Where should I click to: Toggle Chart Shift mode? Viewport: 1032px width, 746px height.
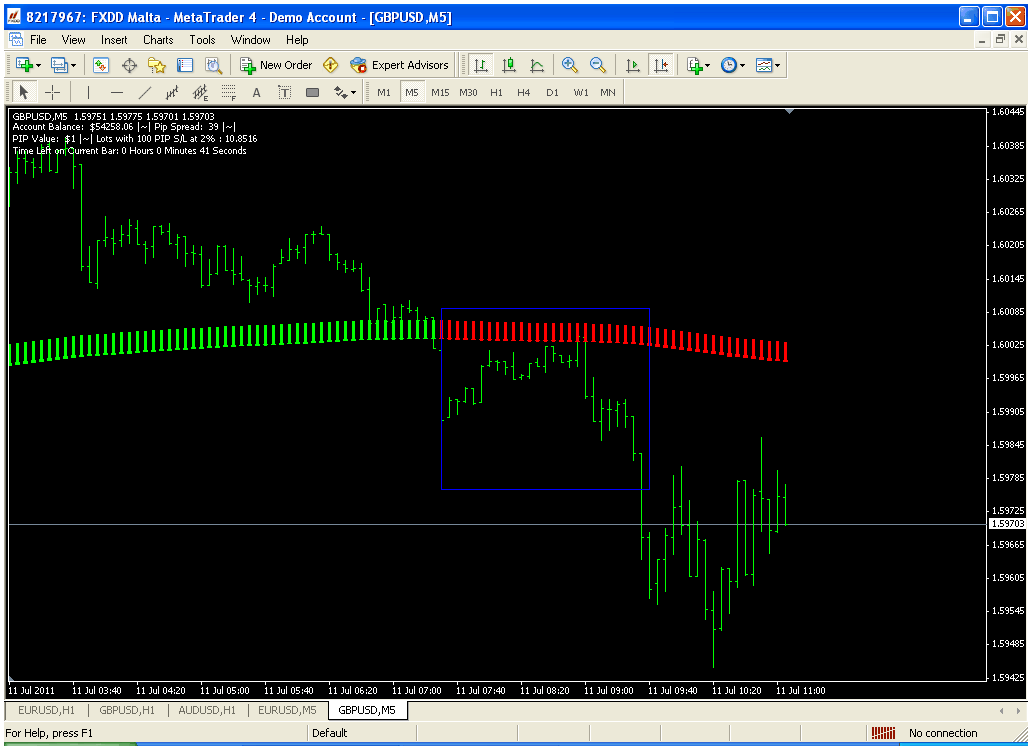pos(660,65)
